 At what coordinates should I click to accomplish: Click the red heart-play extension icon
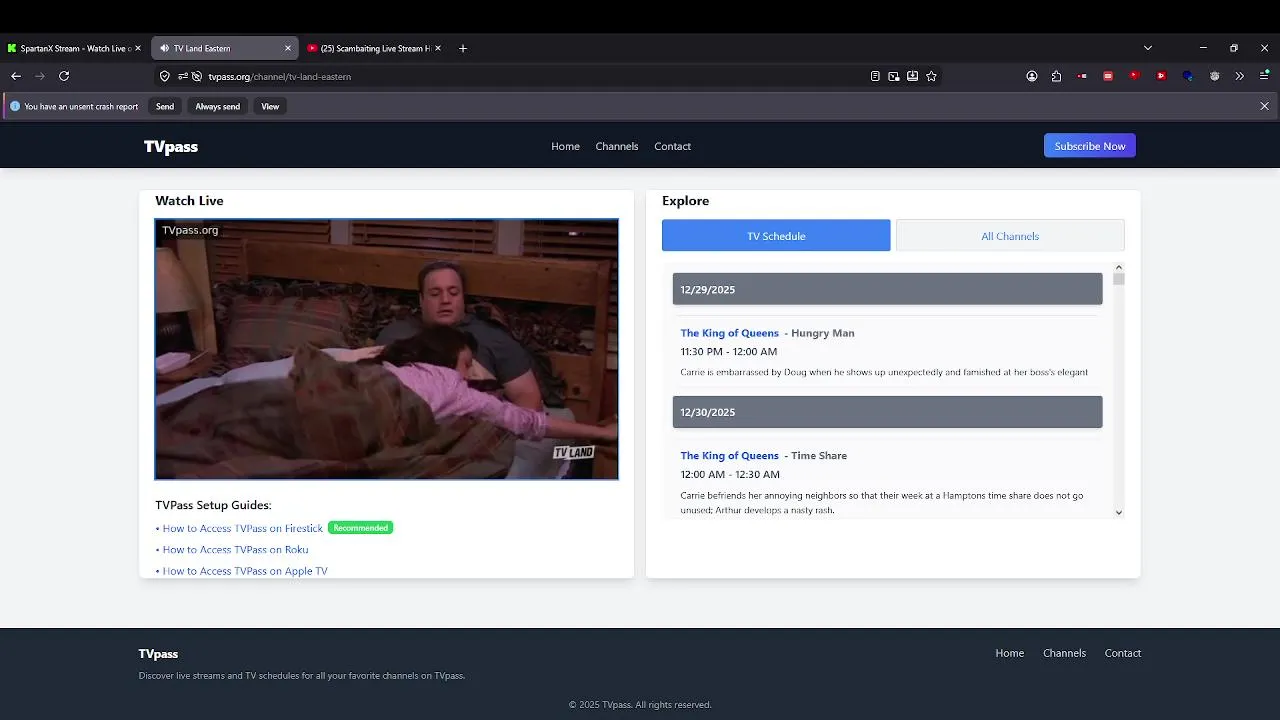point(1134,75)
